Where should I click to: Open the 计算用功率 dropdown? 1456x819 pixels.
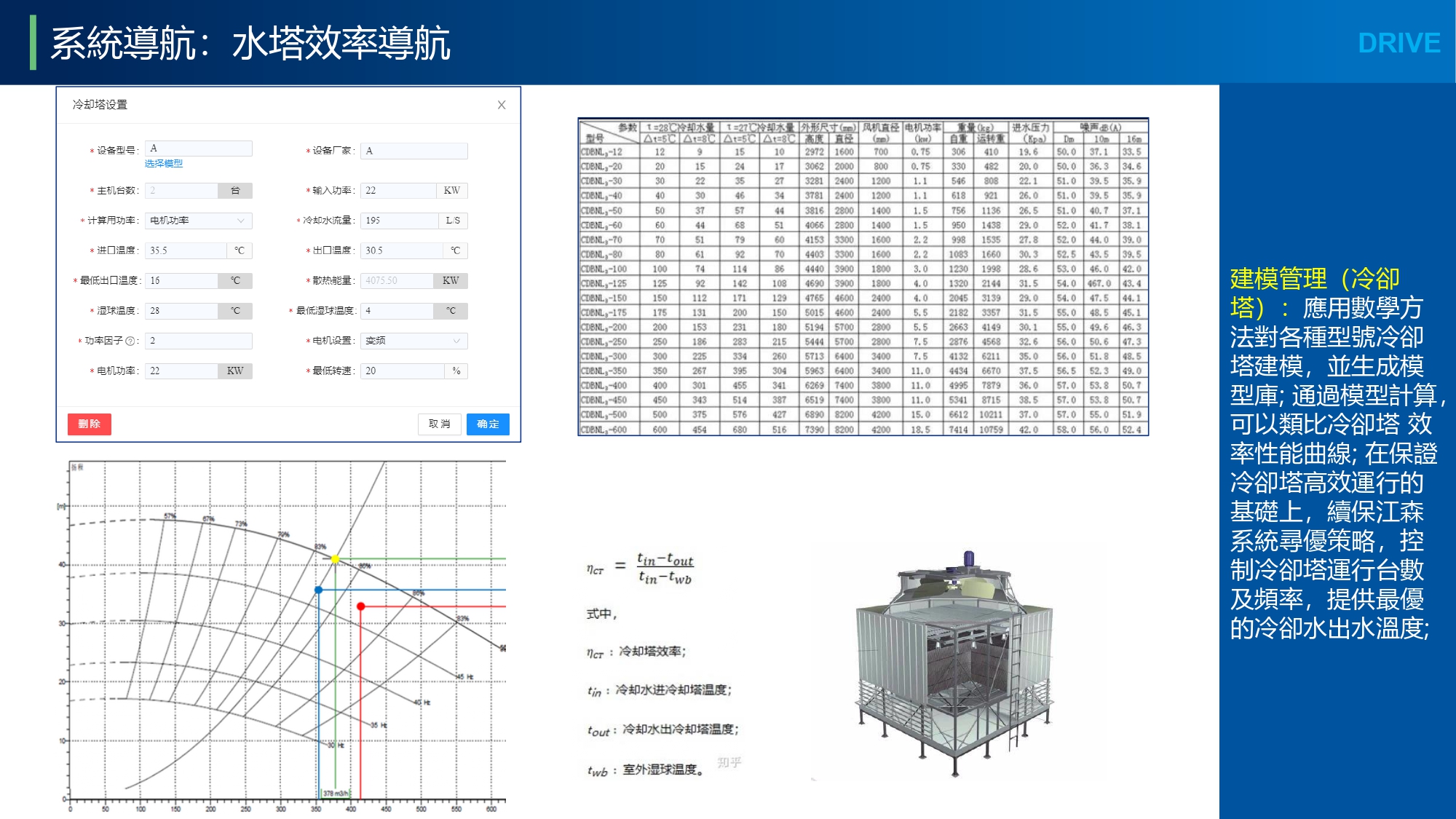(x=198, y=221)
